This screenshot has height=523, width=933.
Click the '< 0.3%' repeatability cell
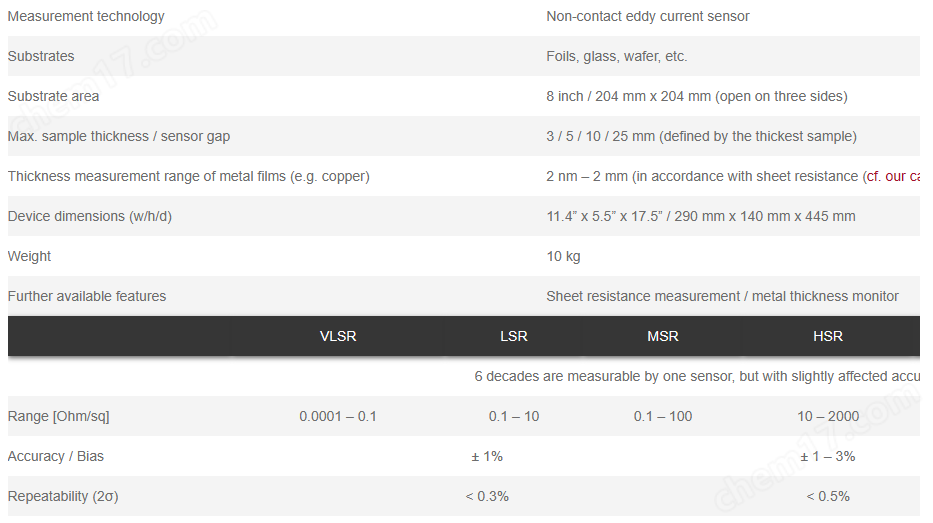pos(487,496)
